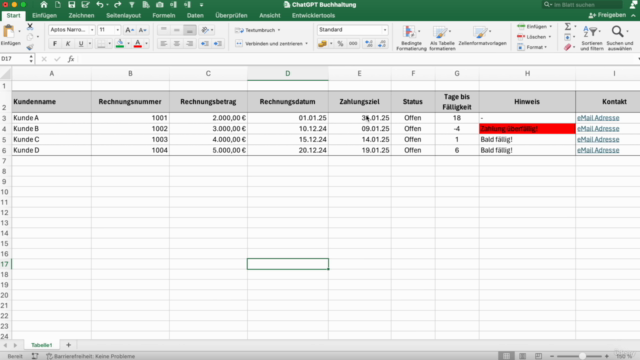
Task: Toggle middle vertical alignment
Action: coord(177,30)
